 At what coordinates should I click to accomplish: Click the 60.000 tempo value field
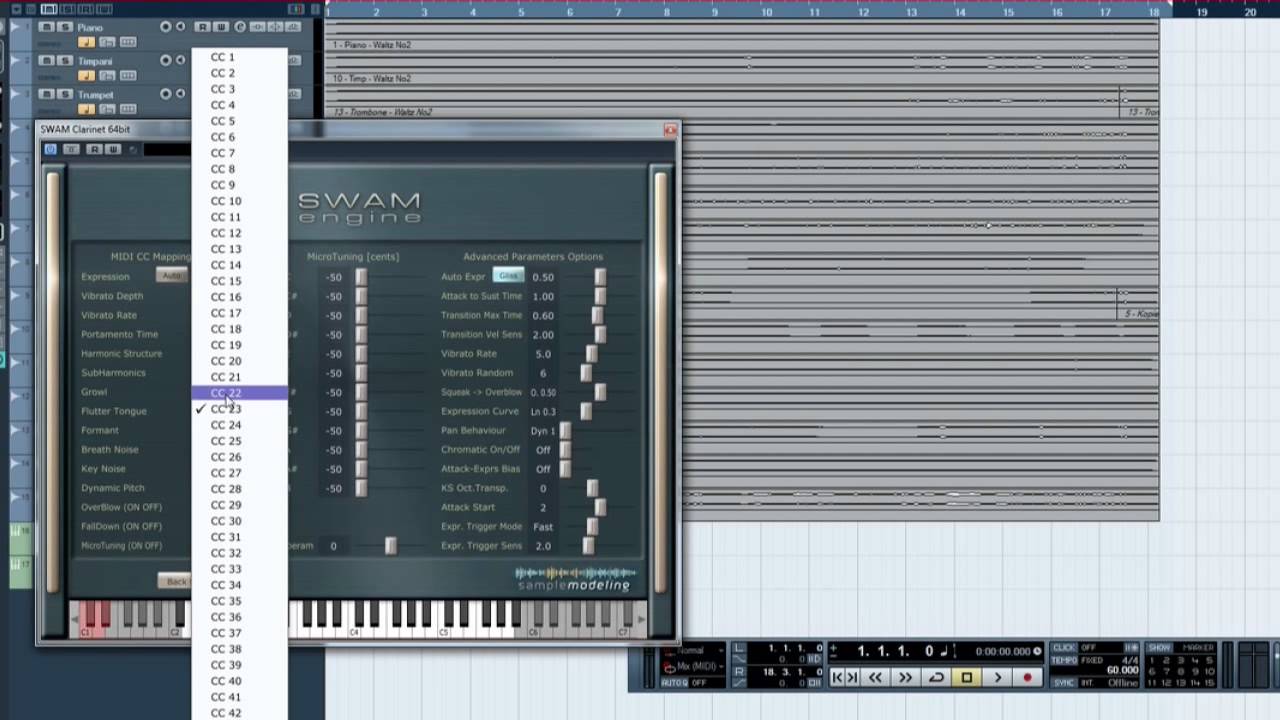click(1122, 670)
